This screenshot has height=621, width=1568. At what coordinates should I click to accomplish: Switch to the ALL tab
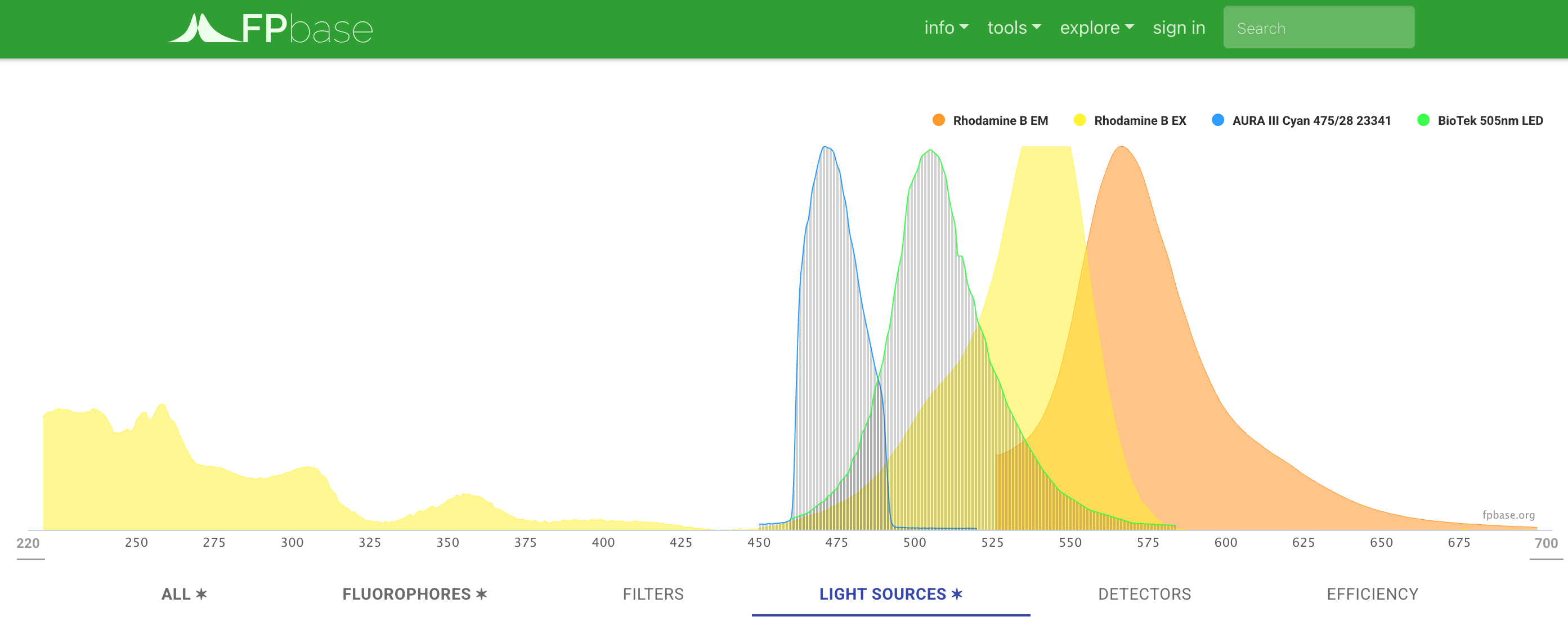point(184,593)
